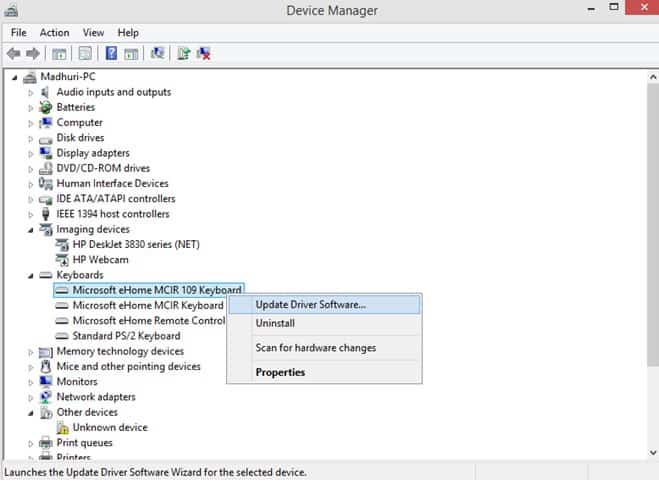Click the Network adapters category icon
This screenshot has height=482, width=659.
pos(45,397)
